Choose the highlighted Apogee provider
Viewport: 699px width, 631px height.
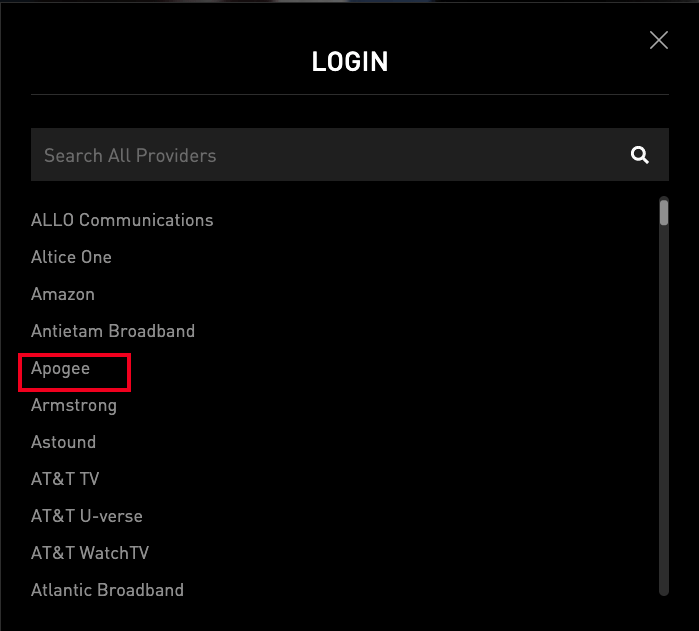click(x=61, y=368)
